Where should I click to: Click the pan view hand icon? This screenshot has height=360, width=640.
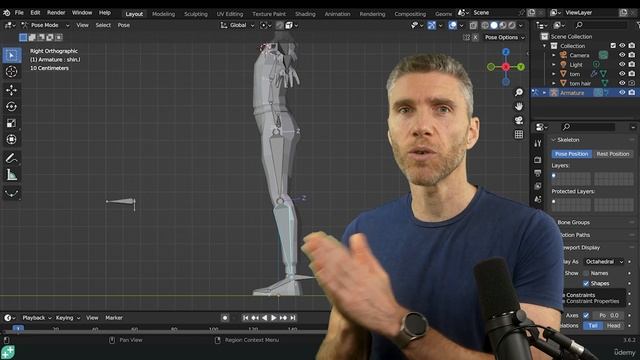tap(519, 107)
